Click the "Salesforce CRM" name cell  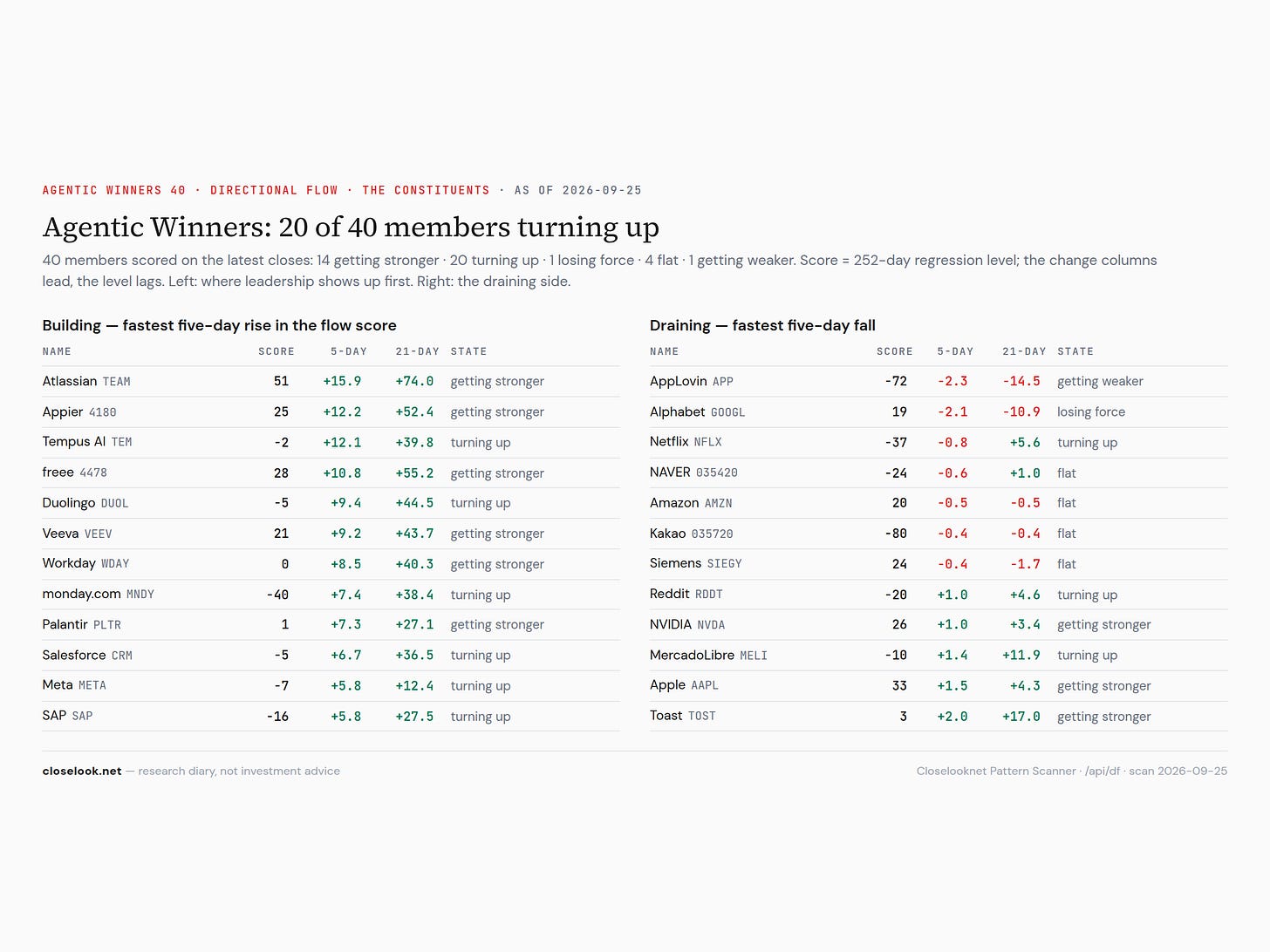(87, 655)
